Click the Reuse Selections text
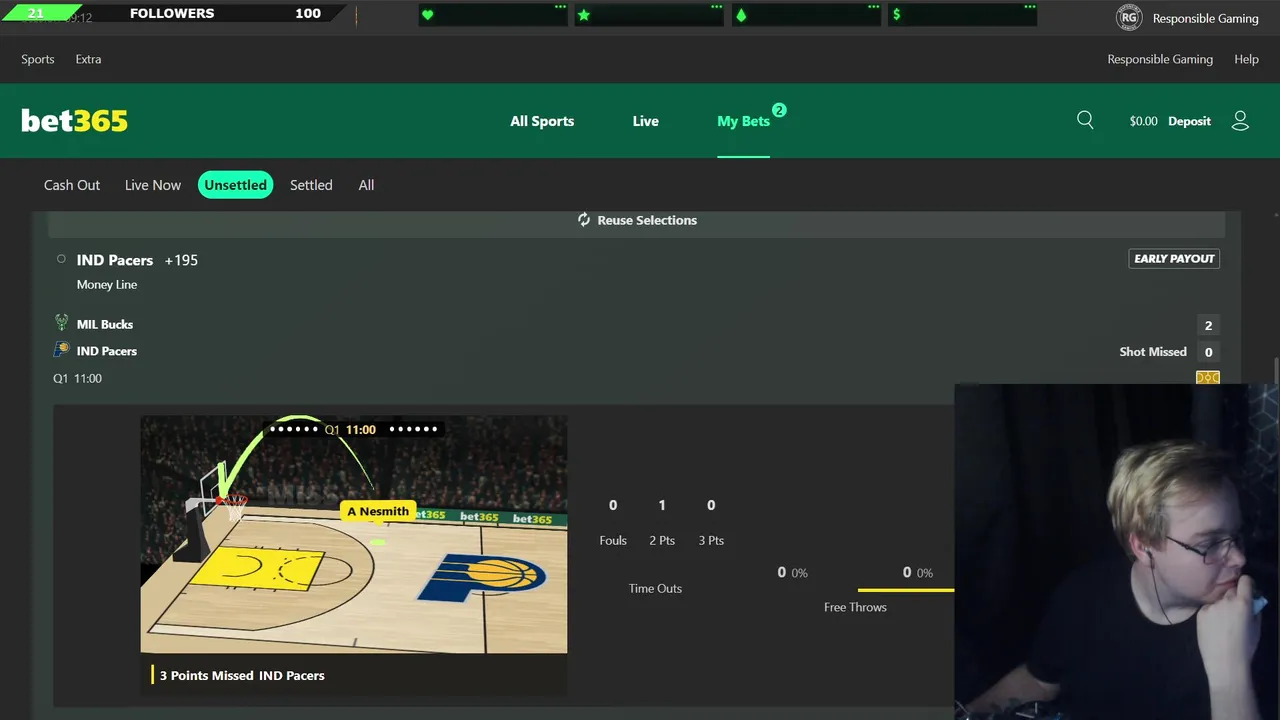The image size is (1280, 720). tap(647, 220)
